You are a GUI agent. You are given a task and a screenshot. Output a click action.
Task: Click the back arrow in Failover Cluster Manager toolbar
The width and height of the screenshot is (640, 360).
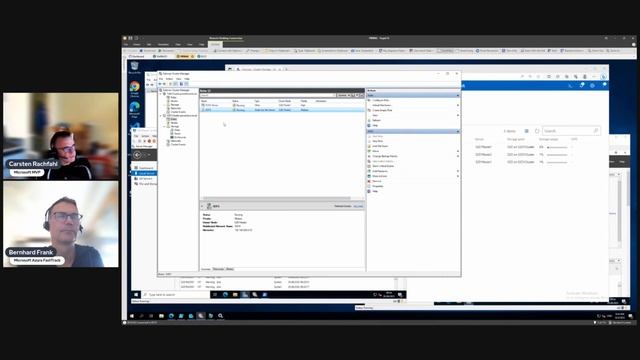tap(160, 84)
